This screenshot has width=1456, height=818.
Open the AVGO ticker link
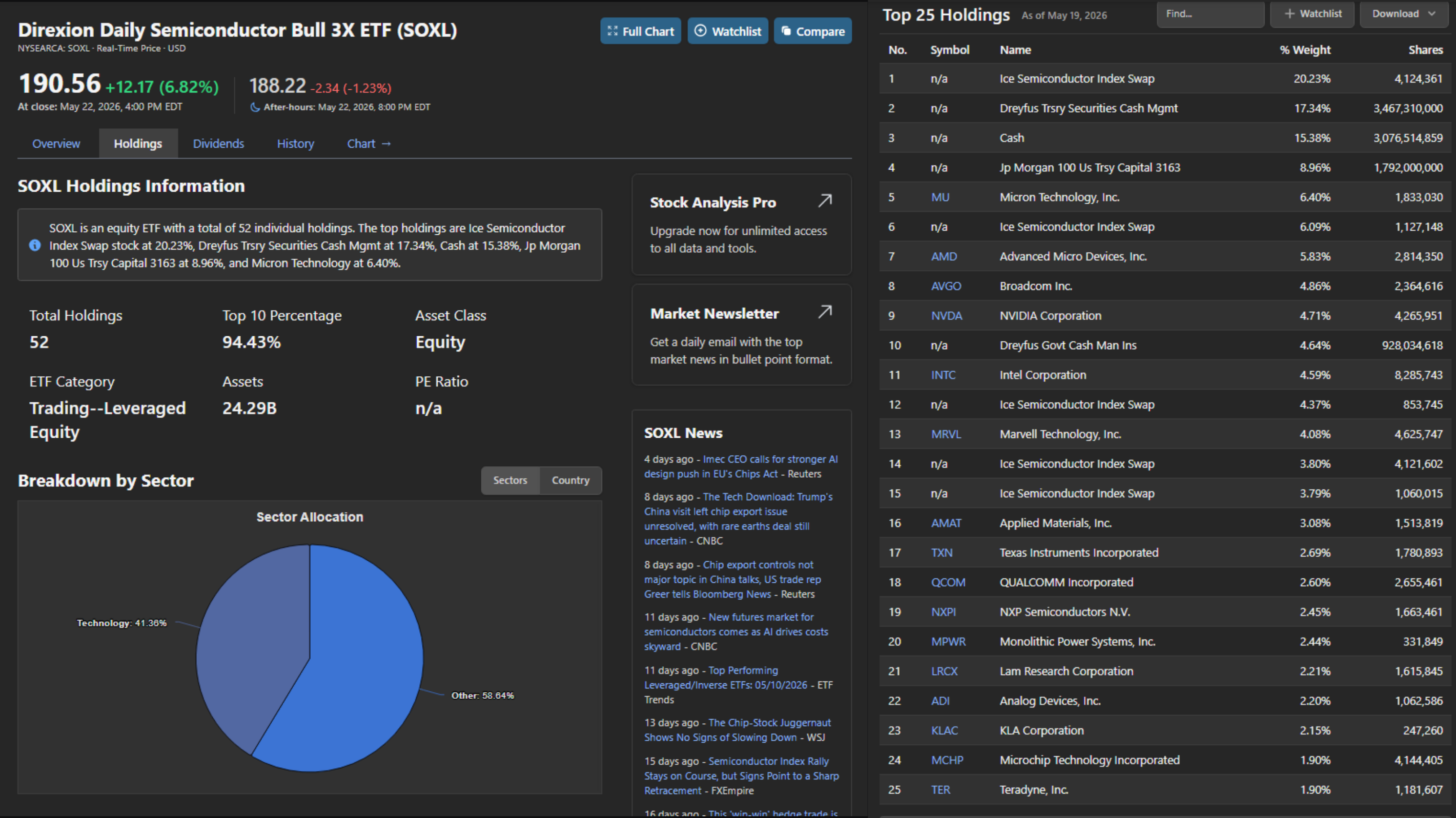946,286
